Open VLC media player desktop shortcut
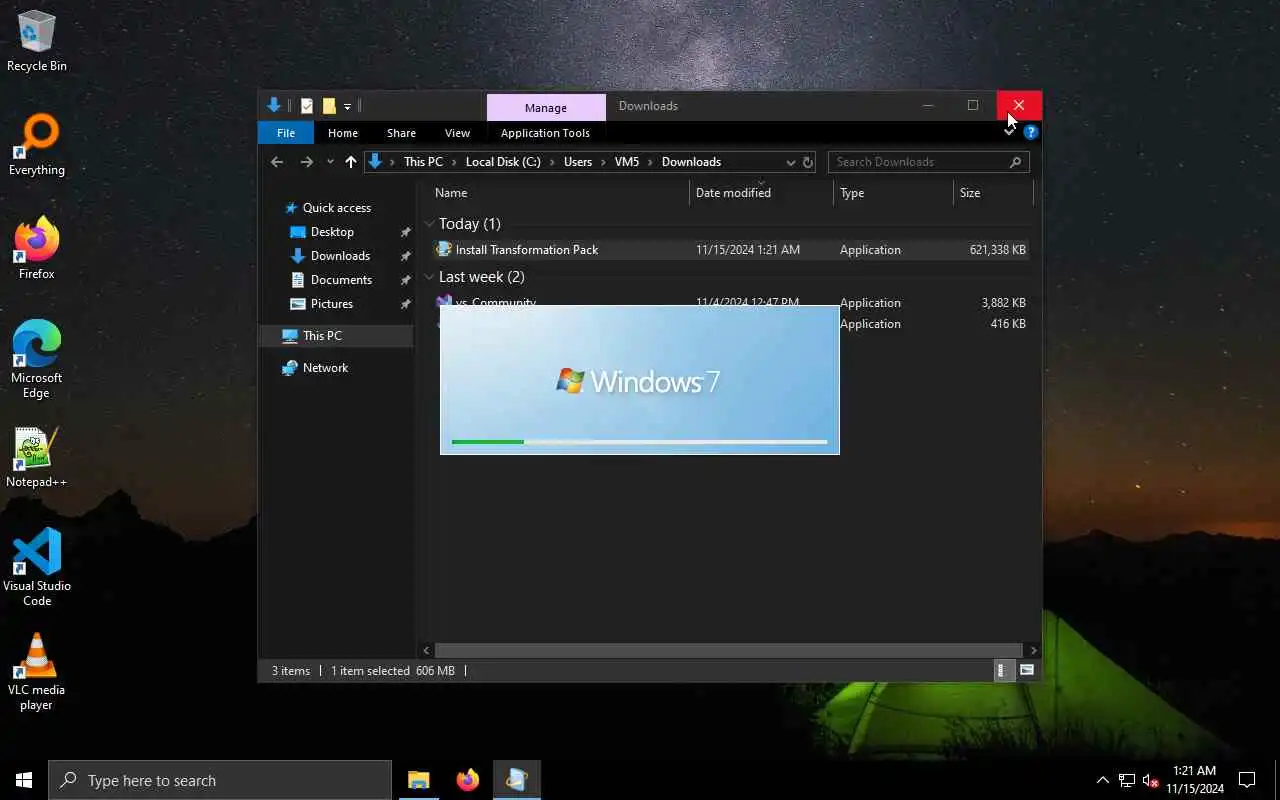 click(37, 672)
